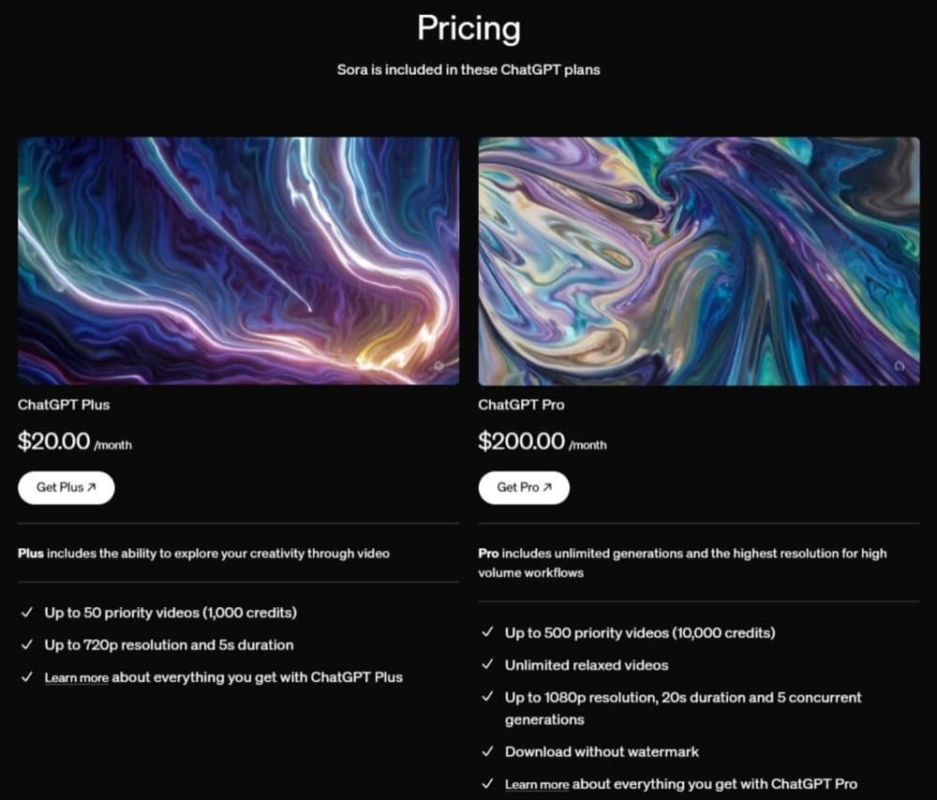937x800 pixels.
Task: Click the ChatGPT Plus plan title
Action: click(64, 406)
